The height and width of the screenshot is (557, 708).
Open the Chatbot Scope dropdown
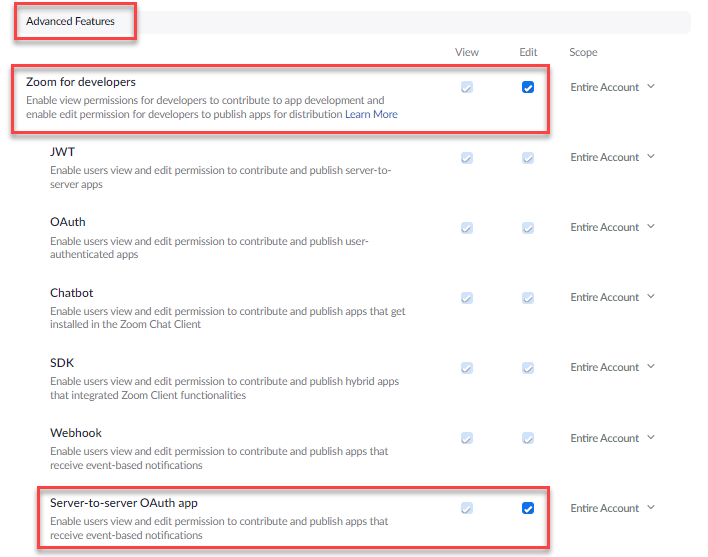[612, 297]
